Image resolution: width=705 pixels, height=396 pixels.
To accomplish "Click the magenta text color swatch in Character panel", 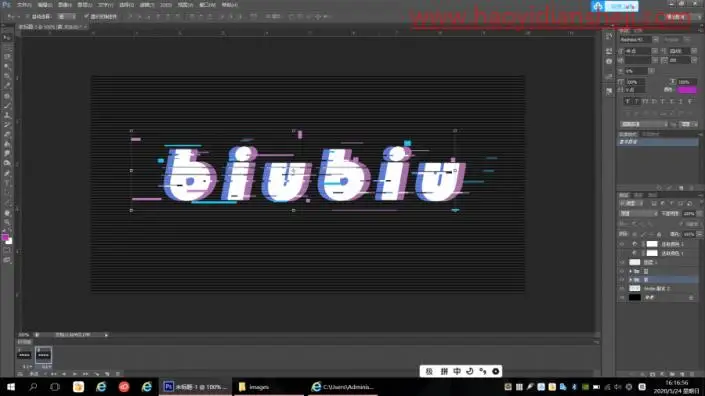I will point(687,90).
